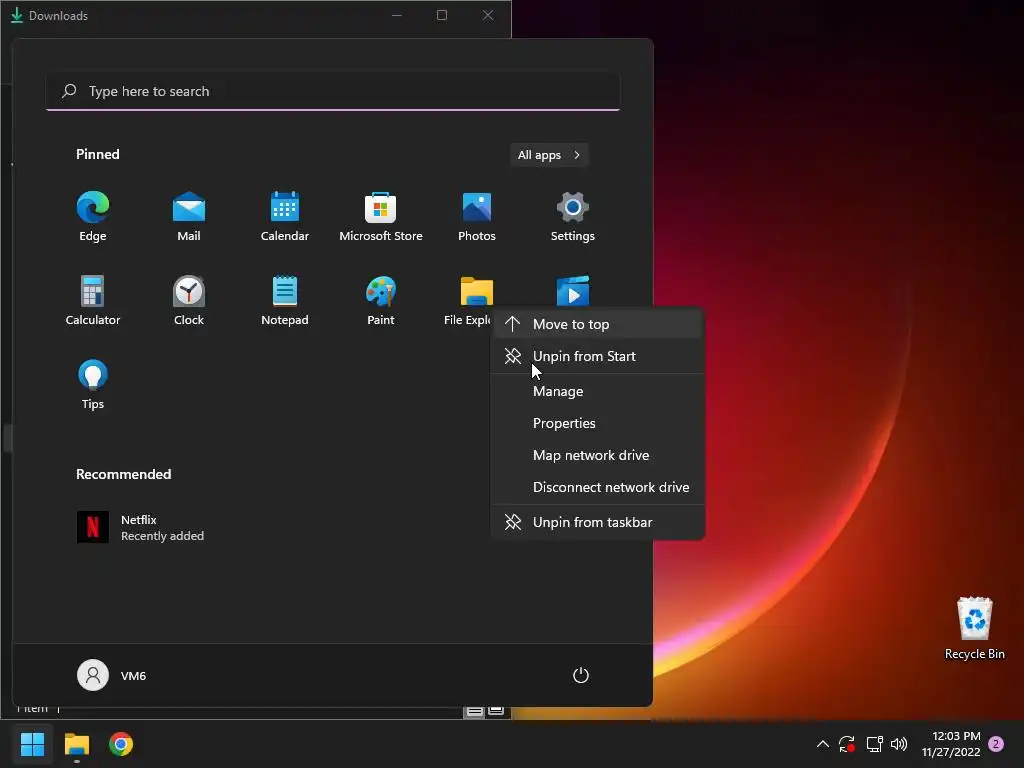Click the Downloads window title
Viewport: 1024px width, 768px height.
[58, 16]
